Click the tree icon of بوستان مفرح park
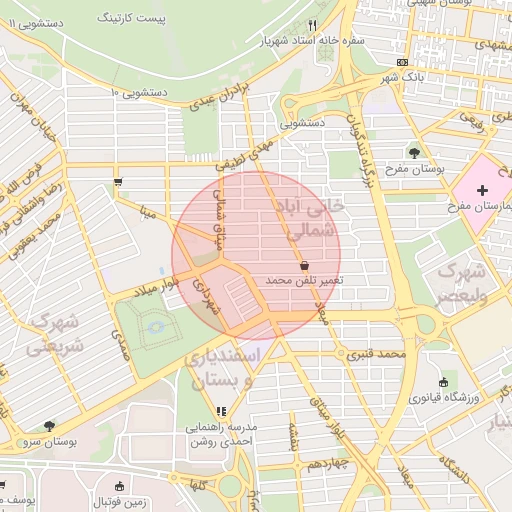Viewport: 512px width, 512px height. pos(414,153)
